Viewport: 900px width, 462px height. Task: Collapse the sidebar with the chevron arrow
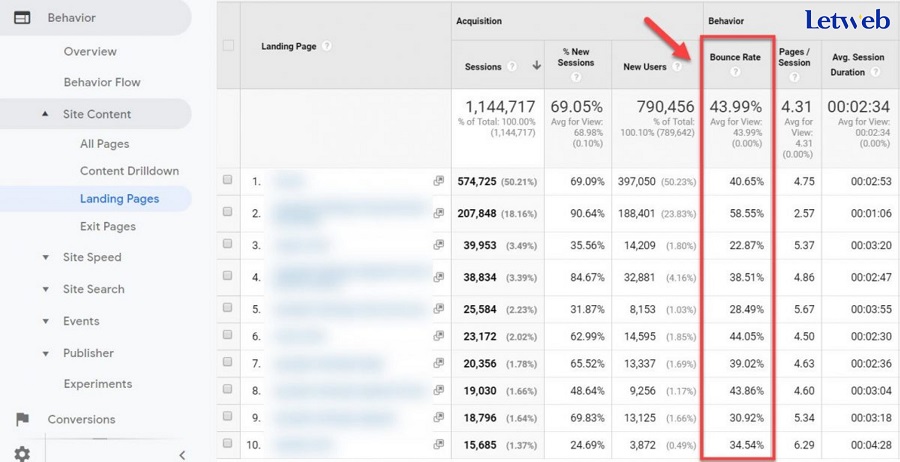coord(182,455)
